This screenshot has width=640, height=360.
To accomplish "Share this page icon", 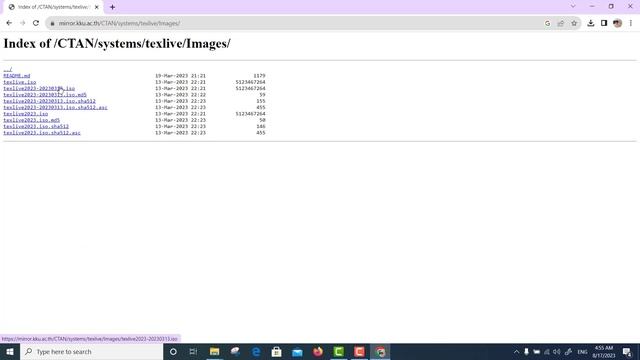I will (561, 23).
